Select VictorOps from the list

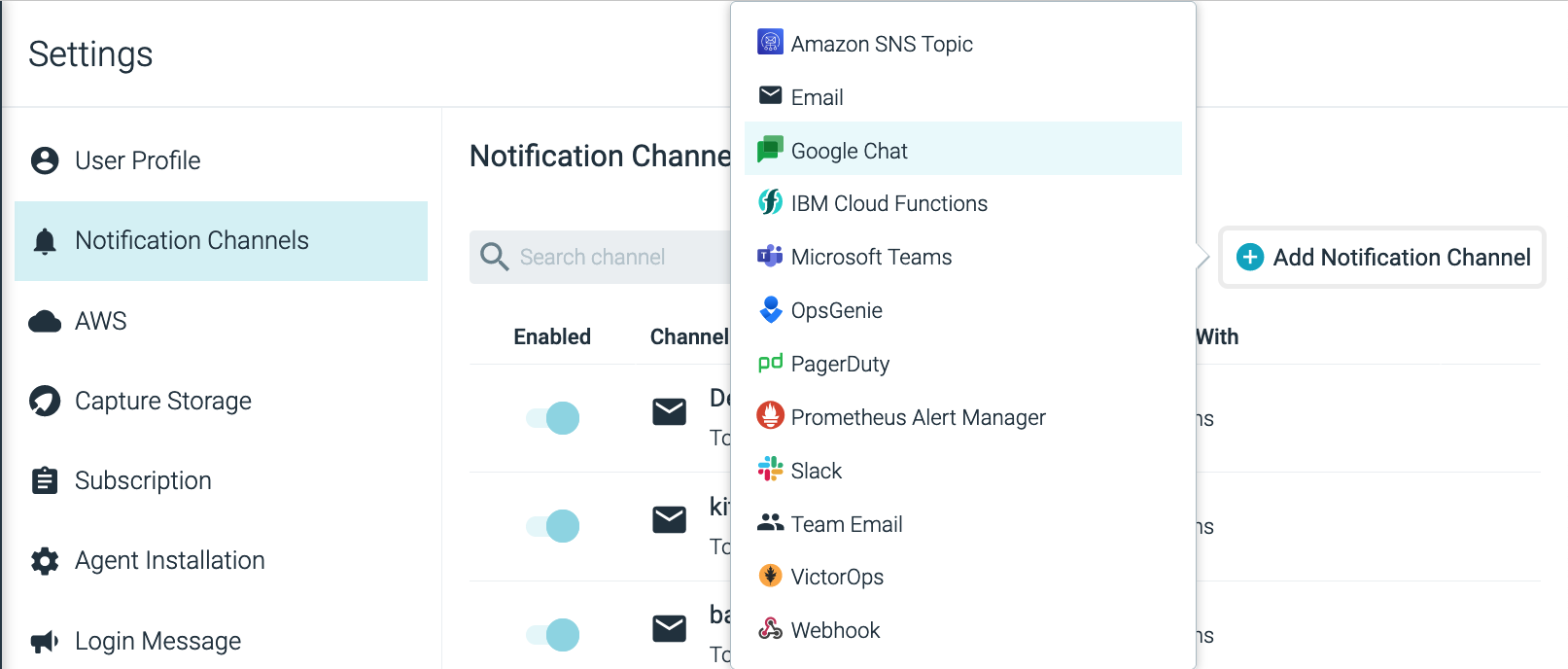[x=963, y=576]
